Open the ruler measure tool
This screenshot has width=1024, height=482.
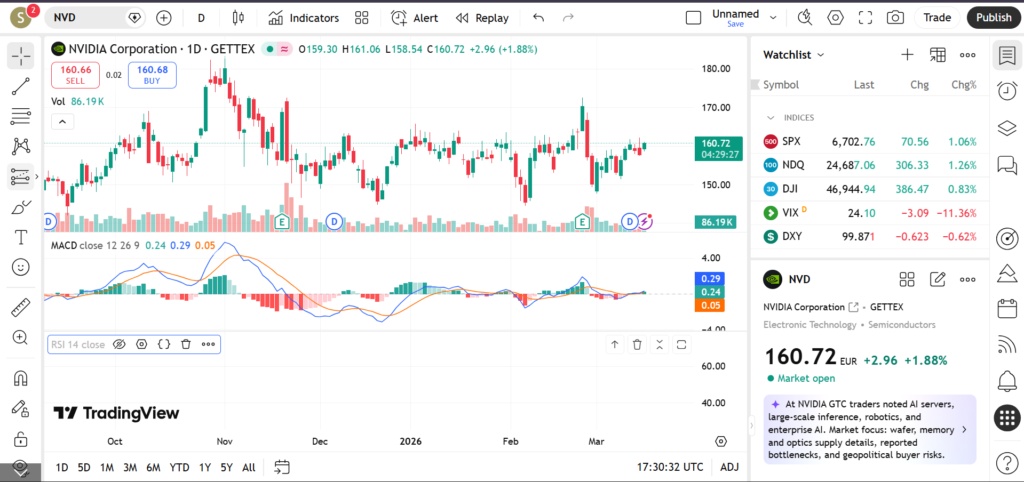tap(20, 308)
